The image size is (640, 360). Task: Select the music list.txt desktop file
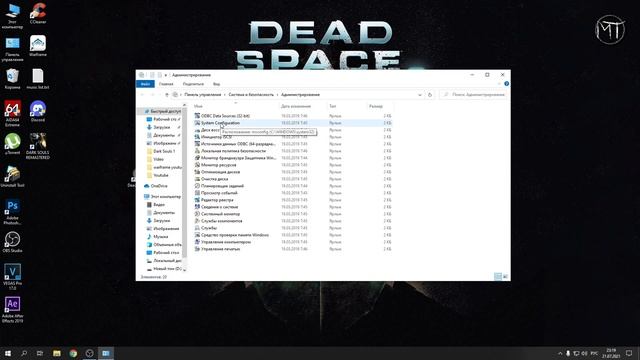(x=38, y=78)
